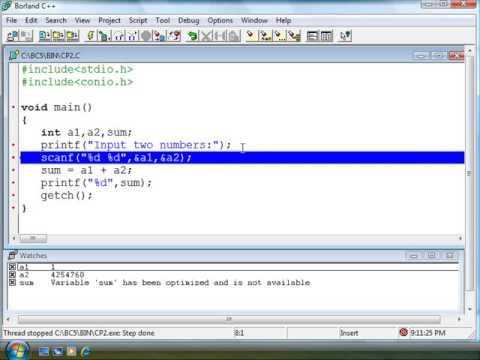Click the main vertical scrollbar thumb at right edge

click(x=469, y=173)
